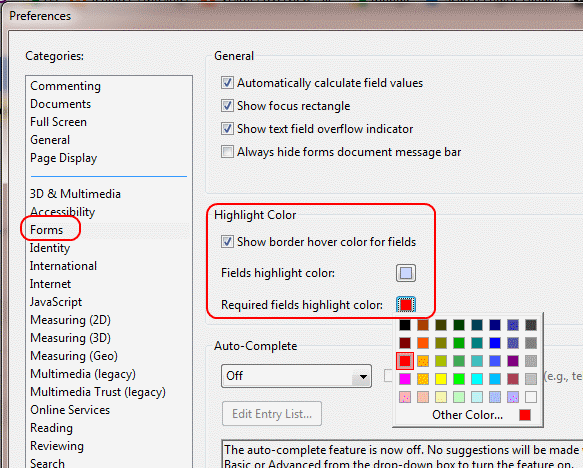Choose white swatch in color palette
Image resolution: width=583 pixels, height=468 pixels.
tap(531, 397)
